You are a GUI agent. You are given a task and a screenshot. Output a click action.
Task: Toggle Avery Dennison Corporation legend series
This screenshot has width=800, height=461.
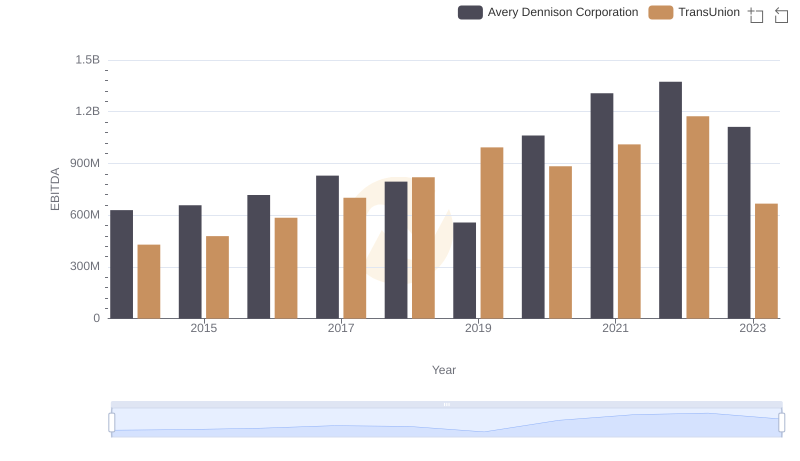[548, 12]
